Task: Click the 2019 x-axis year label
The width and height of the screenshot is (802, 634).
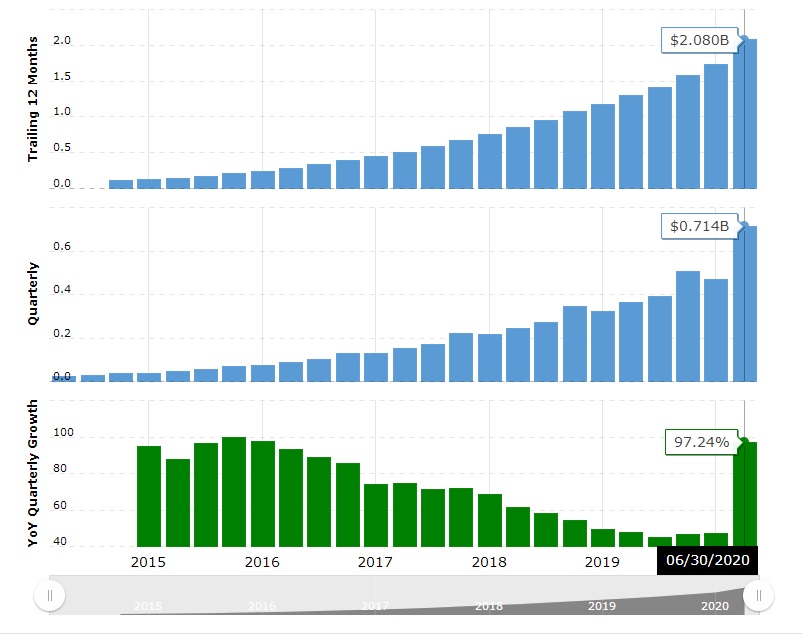Action: 602,562
